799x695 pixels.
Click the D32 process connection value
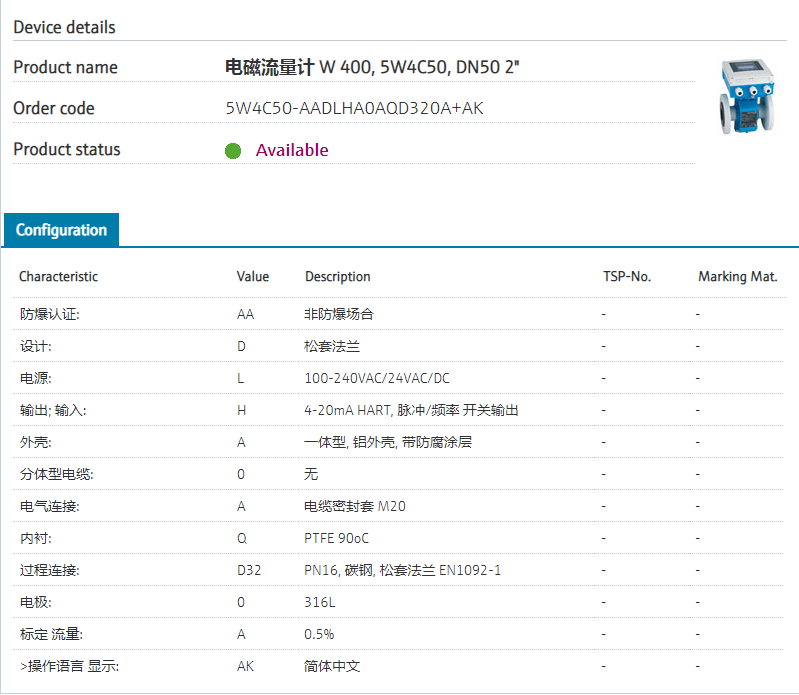pyautogui.click(x=248, y=570)
